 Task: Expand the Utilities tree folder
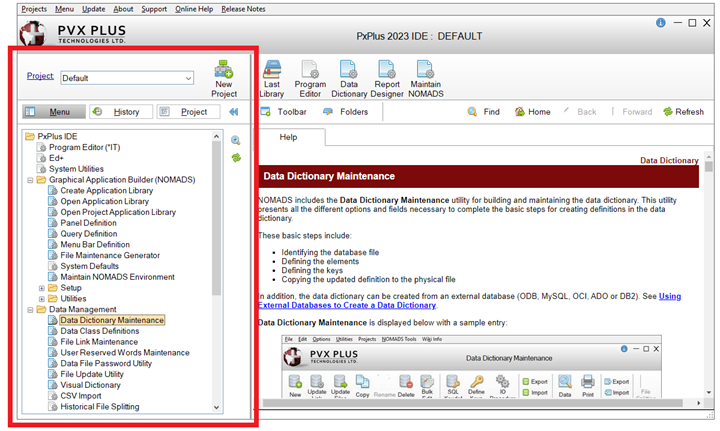pos(42,299)
